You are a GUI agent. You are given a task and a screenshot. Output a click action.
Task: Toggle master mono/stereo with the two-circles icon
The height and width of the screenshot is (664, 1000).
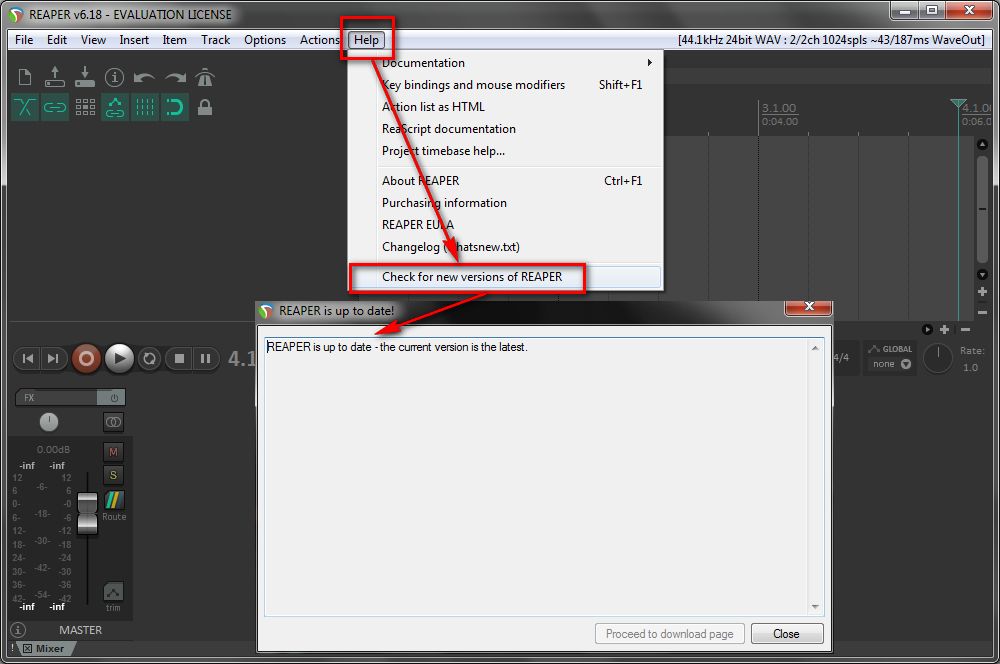[114, 422]
